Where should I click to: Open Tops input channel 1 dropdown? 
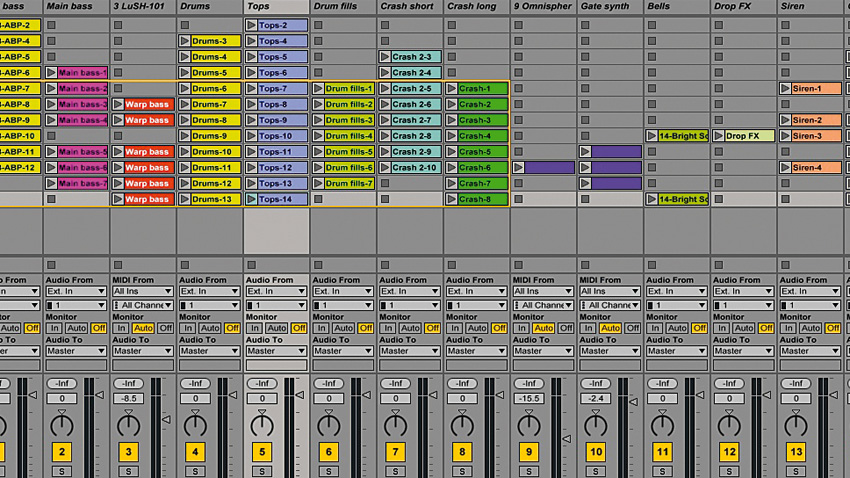coord(276,305)
